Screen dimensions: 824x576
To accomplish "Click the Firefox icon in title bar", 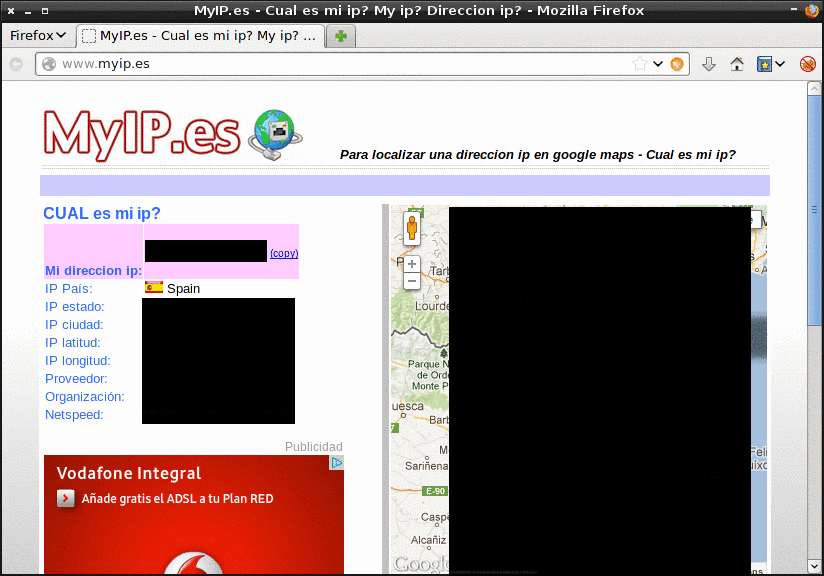I will (x=812, y=11).
